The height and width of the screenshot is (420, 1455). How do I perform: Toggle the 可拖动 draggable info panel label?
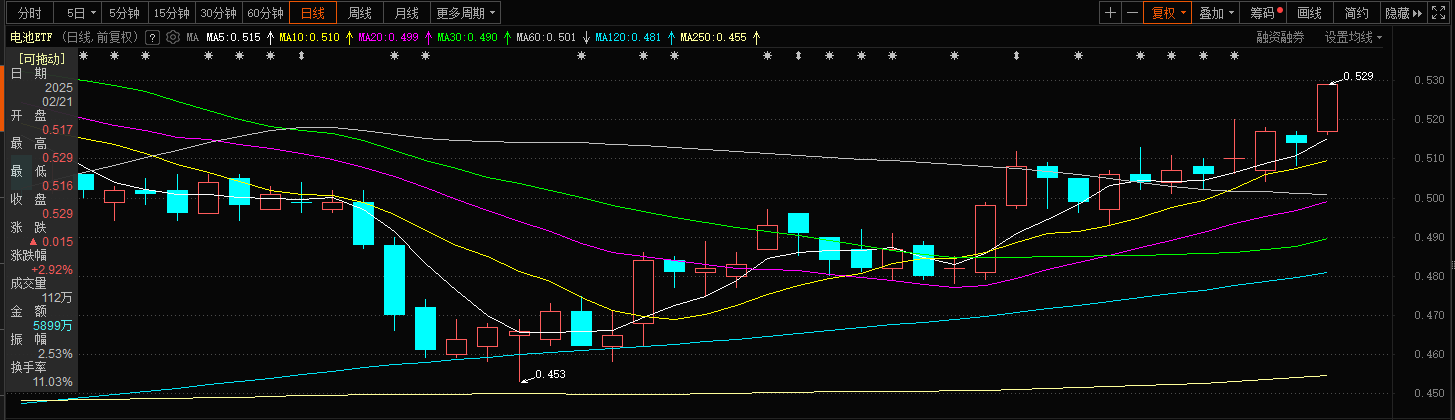(x=41, y=58)
